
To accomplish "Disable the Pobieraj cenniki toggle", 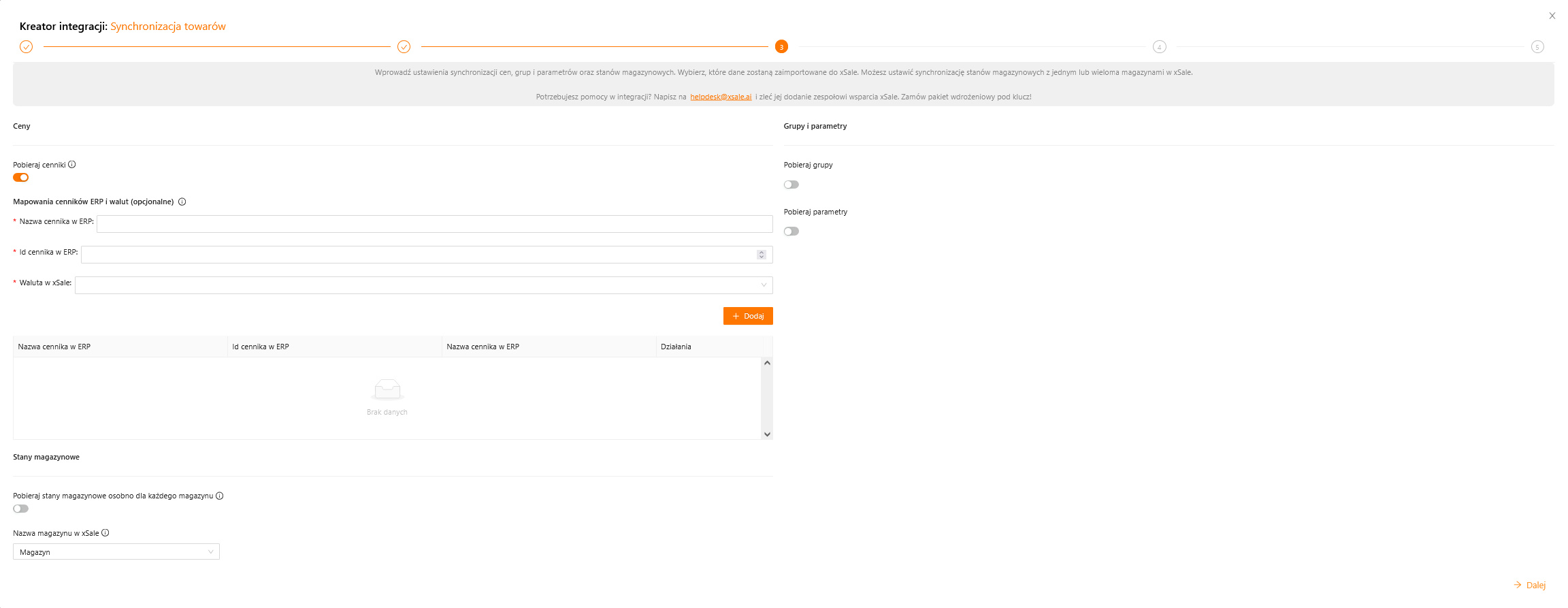I will pyautogui.click(x=21, y=178).
